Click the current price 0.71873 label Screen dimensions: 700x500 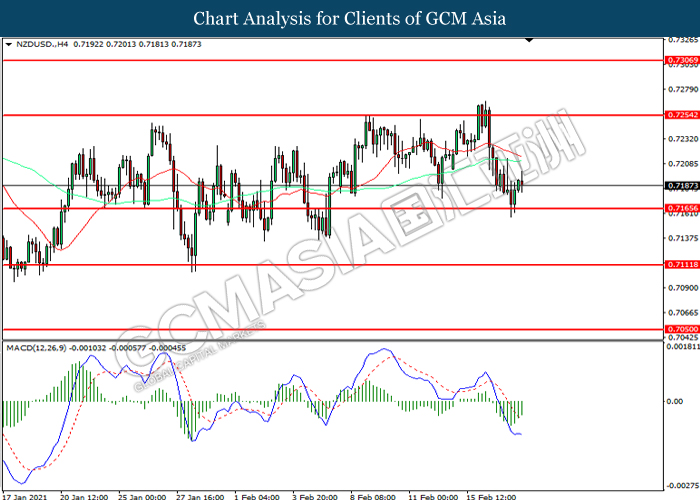681,186
